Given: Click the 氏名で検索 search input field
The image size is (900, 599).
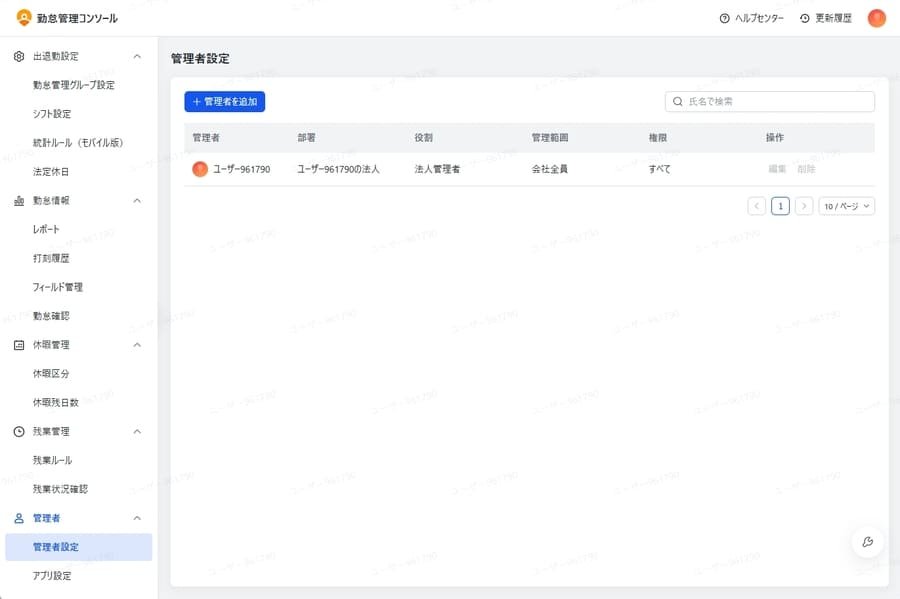Looking at the screenshot, I should coord(770,101).
